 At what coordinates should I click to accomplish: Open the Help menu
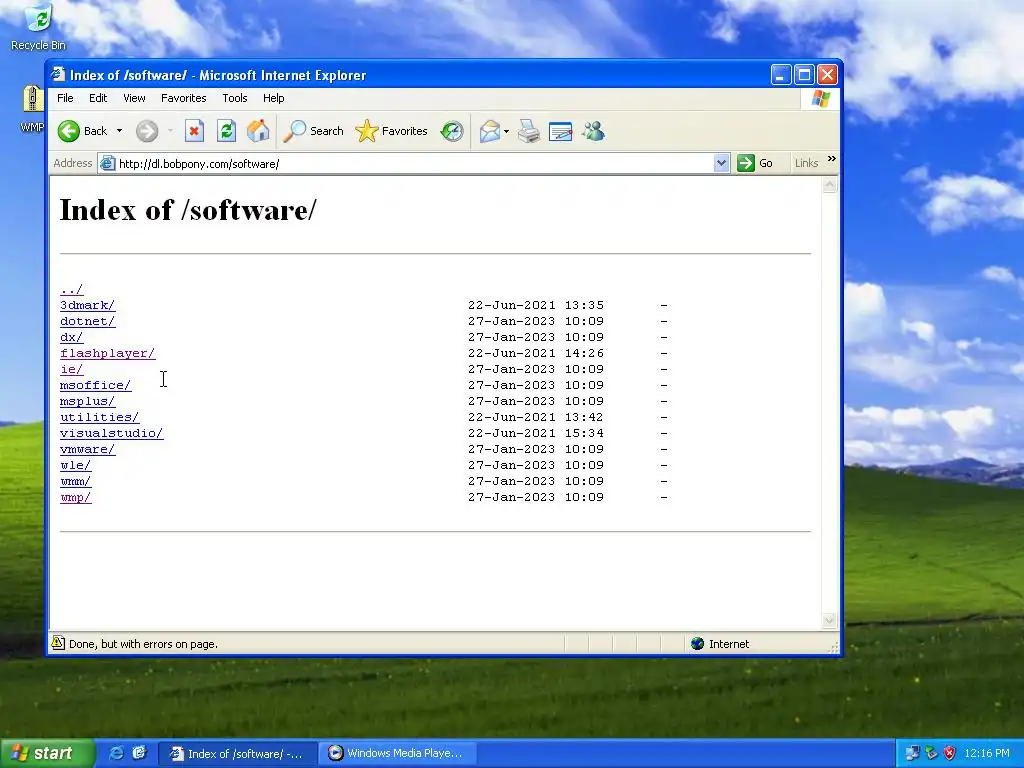click(274, 98)
